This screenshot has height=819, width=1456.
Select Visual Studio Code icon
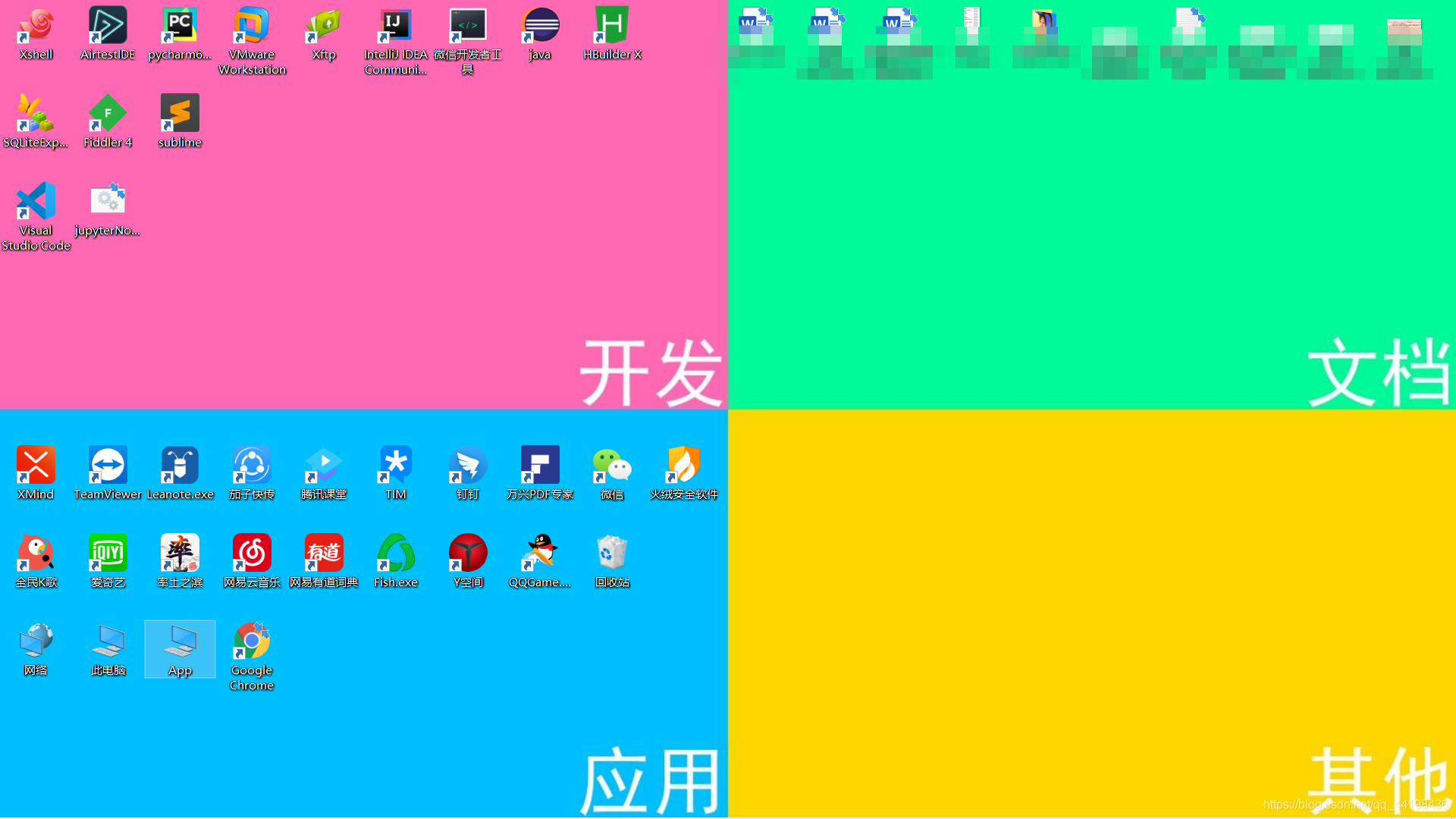36,202
